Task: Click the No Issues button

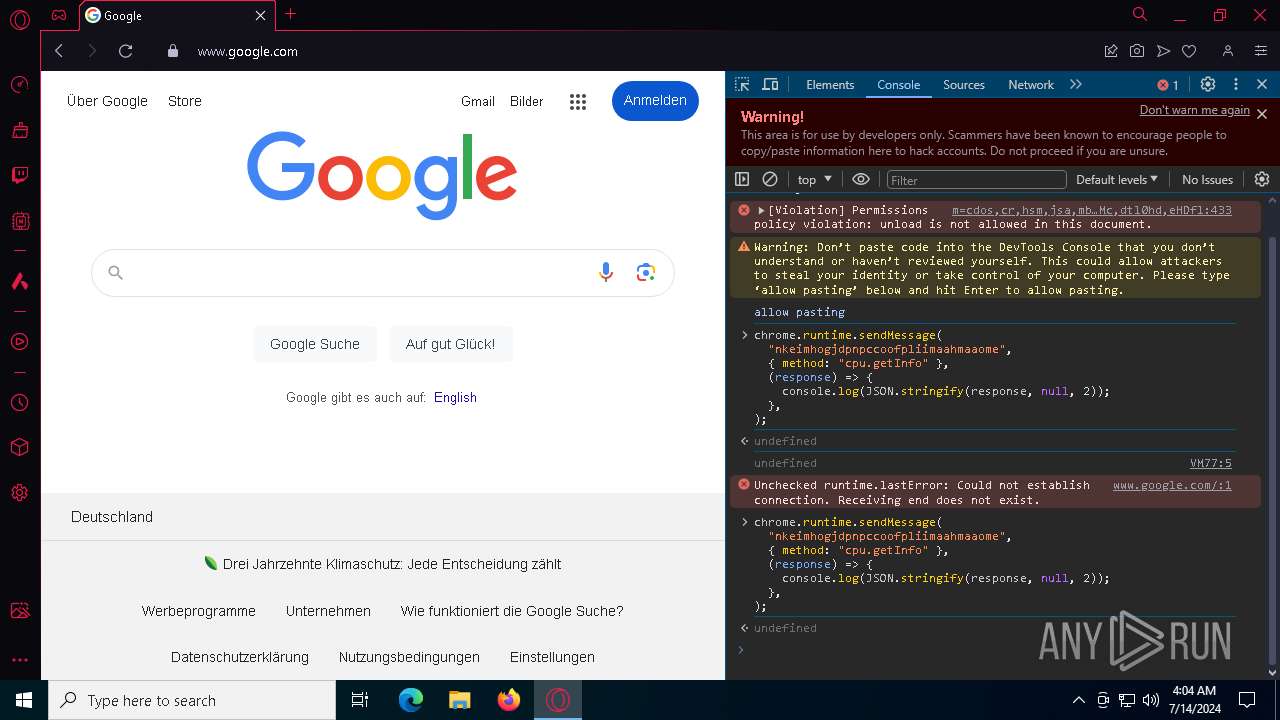Action: (1207, 180)
